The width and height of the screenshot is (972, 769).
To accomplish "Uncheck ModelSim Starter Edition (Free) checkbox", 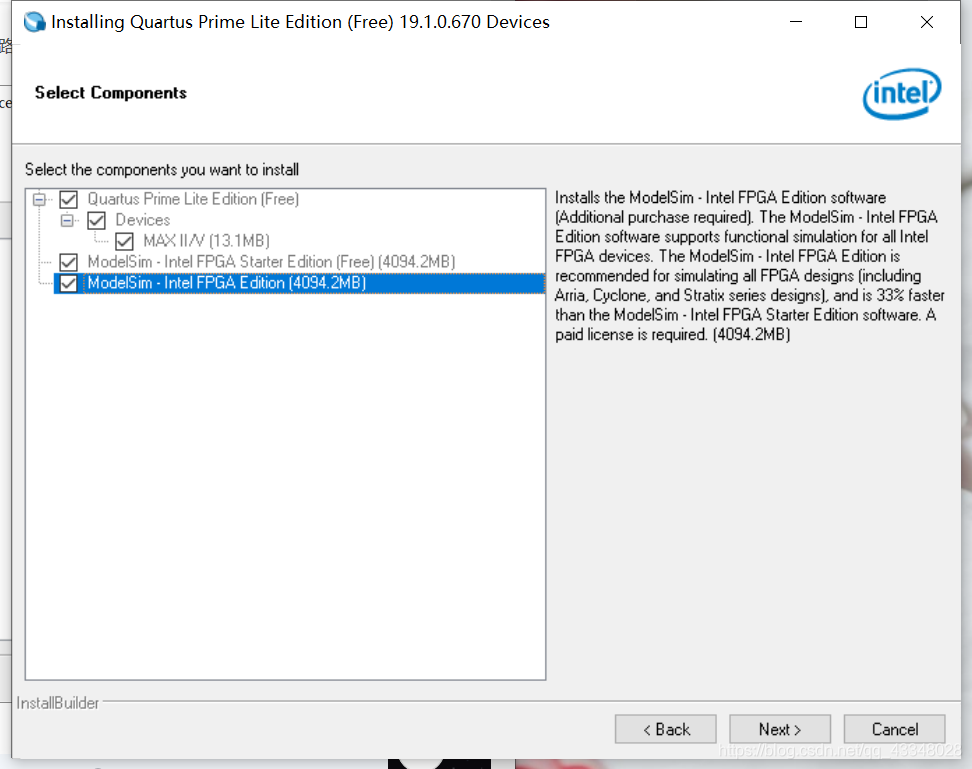I will [x=68, y=262].
